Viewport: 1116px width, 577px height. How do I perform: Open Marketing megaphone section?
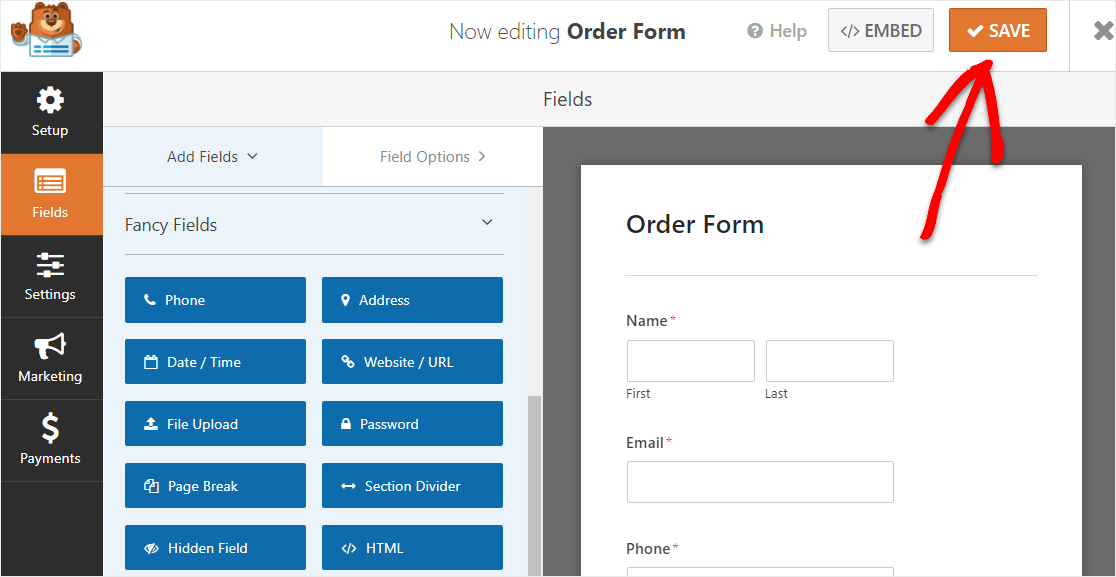[x=50, y=358]
